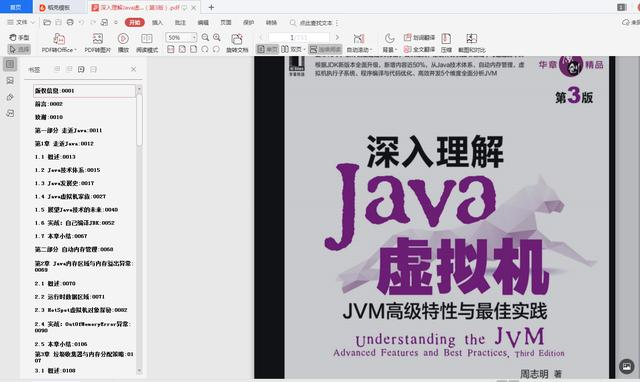Open bookmark 前言:0002
The width and height of the screenshot is (640, 382).
49,104
